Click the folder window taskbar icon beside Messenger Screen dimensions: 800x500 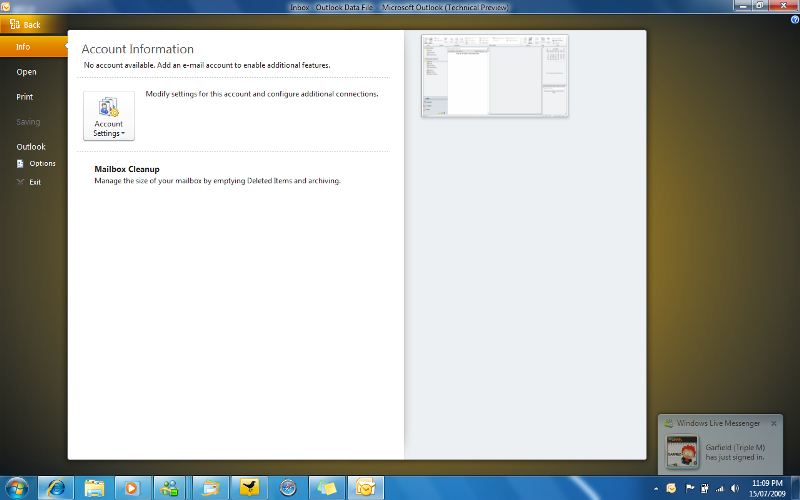point(210,488)
